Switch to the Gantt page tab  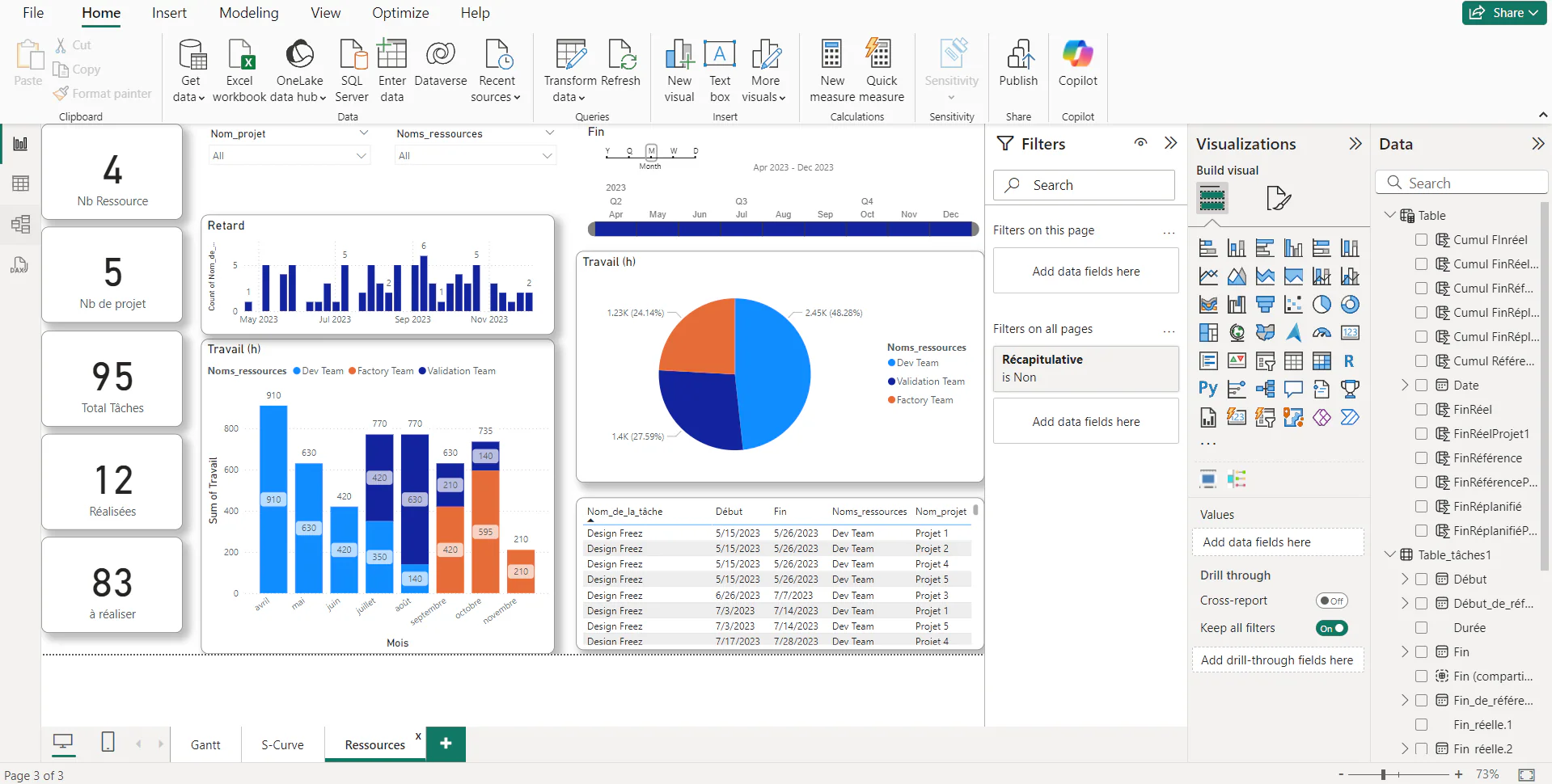205,744
